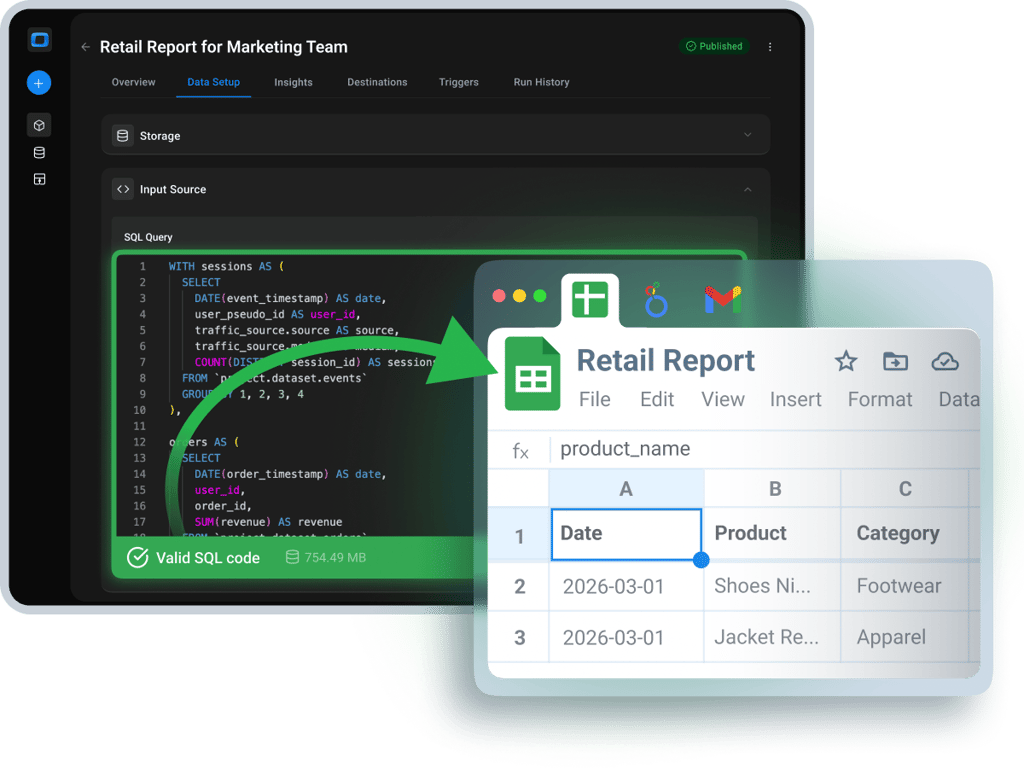The width and height of the screenshot is (1024, 768).
Task: Open the Insights tab
Action: [x=293, y=82]
